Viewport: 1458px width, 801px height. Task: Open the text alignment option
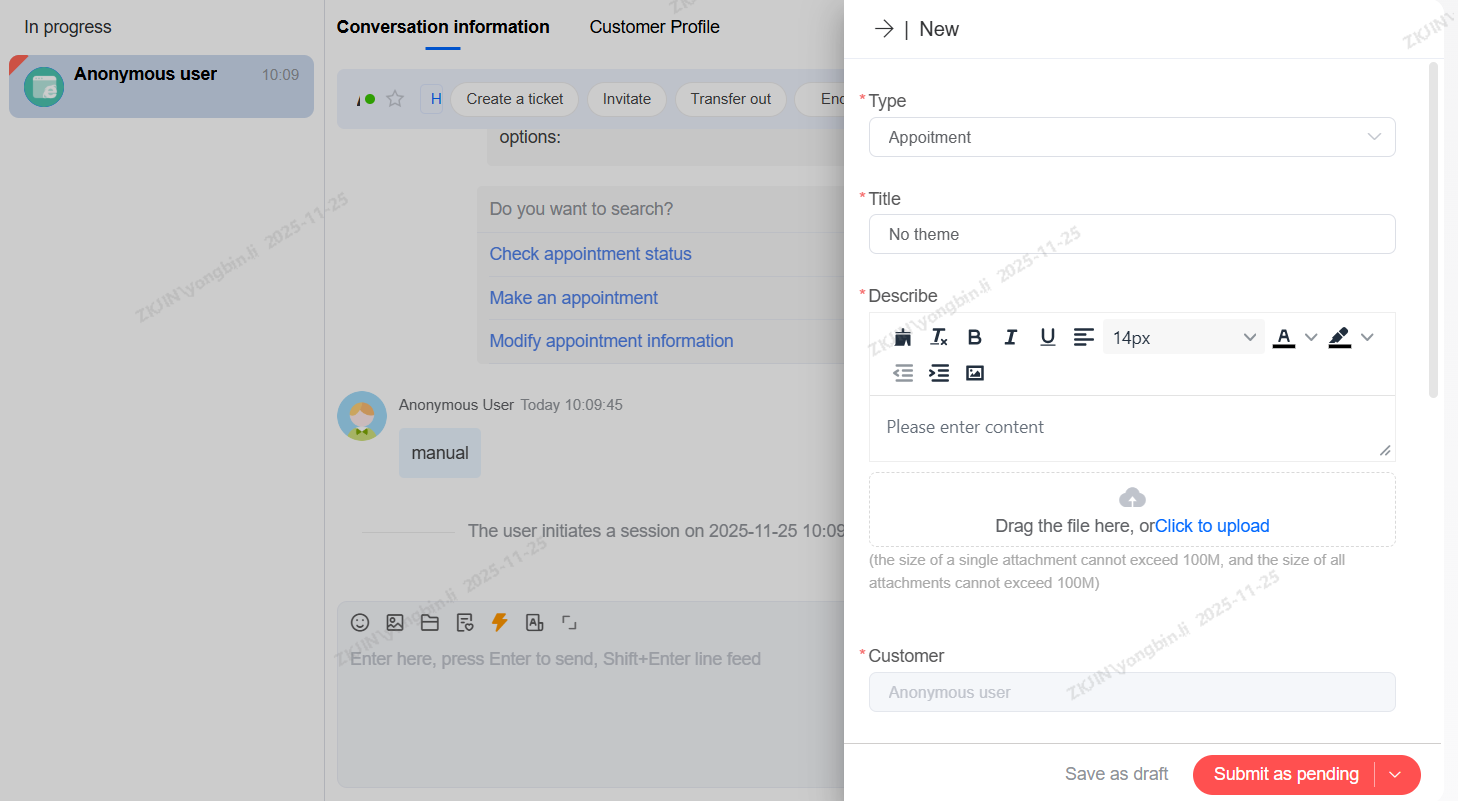coord(1083,338)
